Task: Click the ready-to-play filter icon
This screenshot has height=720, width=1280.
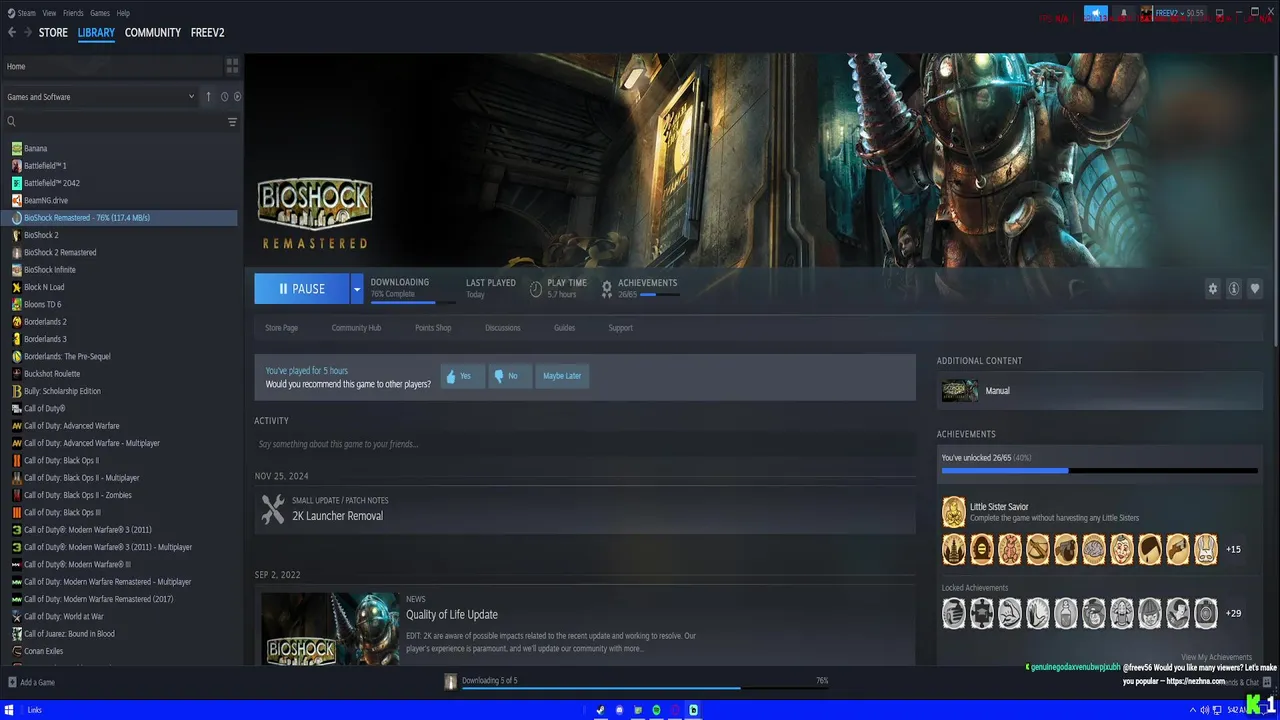Action: click(237, 97)
